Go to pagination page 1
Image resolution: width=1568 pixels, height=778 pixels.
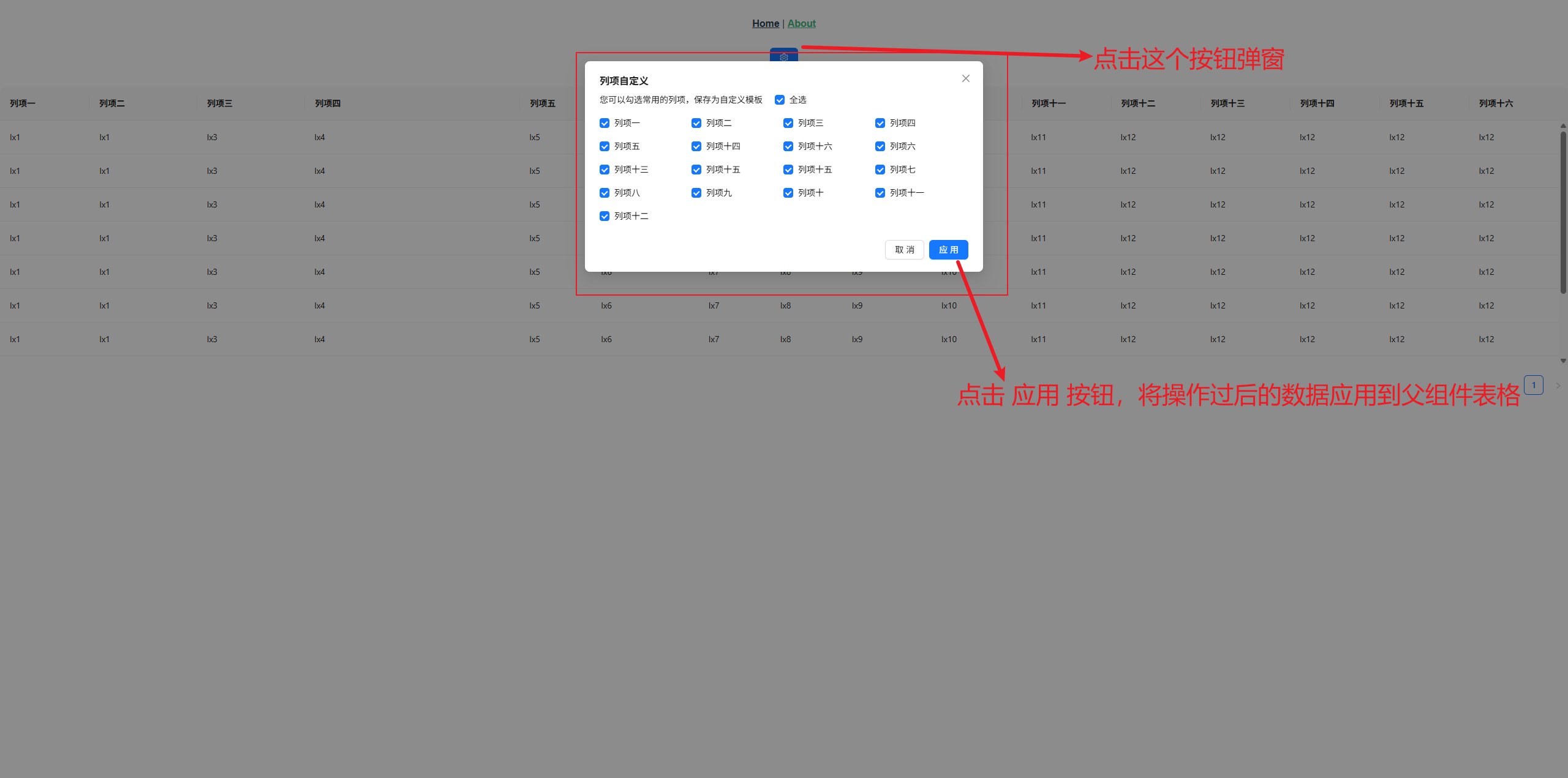tap(1533, 385)
